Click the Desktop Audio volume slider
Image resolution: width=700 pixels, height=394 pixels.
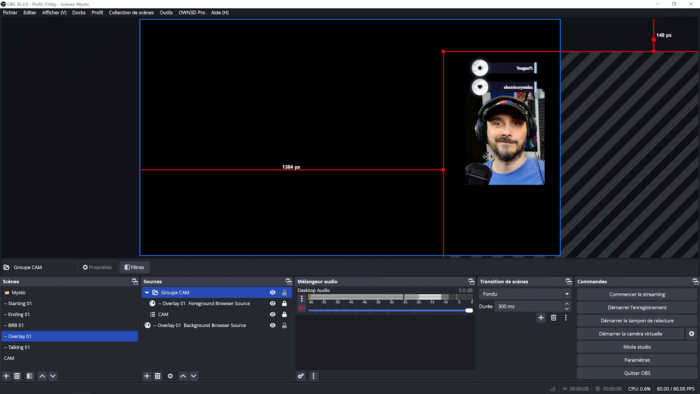pyautogui.click(x=390, y=310)
